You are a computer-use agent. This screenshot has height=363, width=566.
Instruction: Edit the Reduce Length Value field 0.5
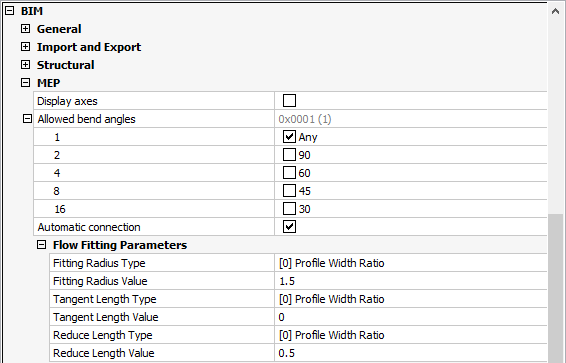tap(411, 353)
